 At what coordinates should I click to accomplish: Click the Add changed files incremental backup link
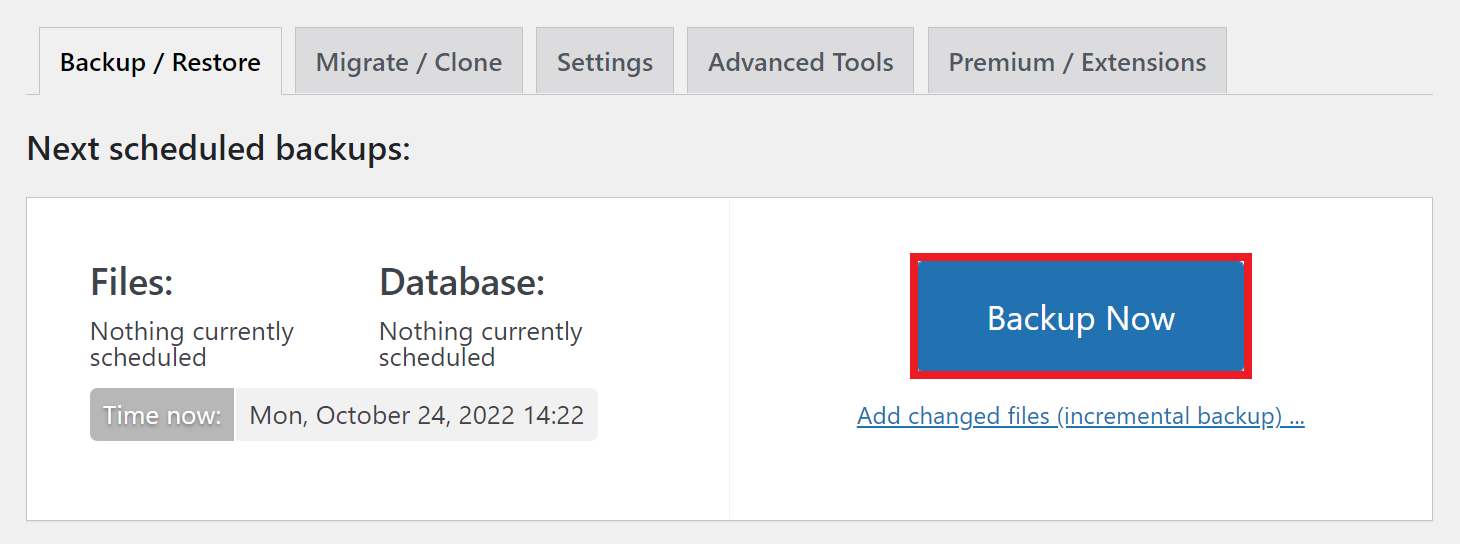point(1080,416)
